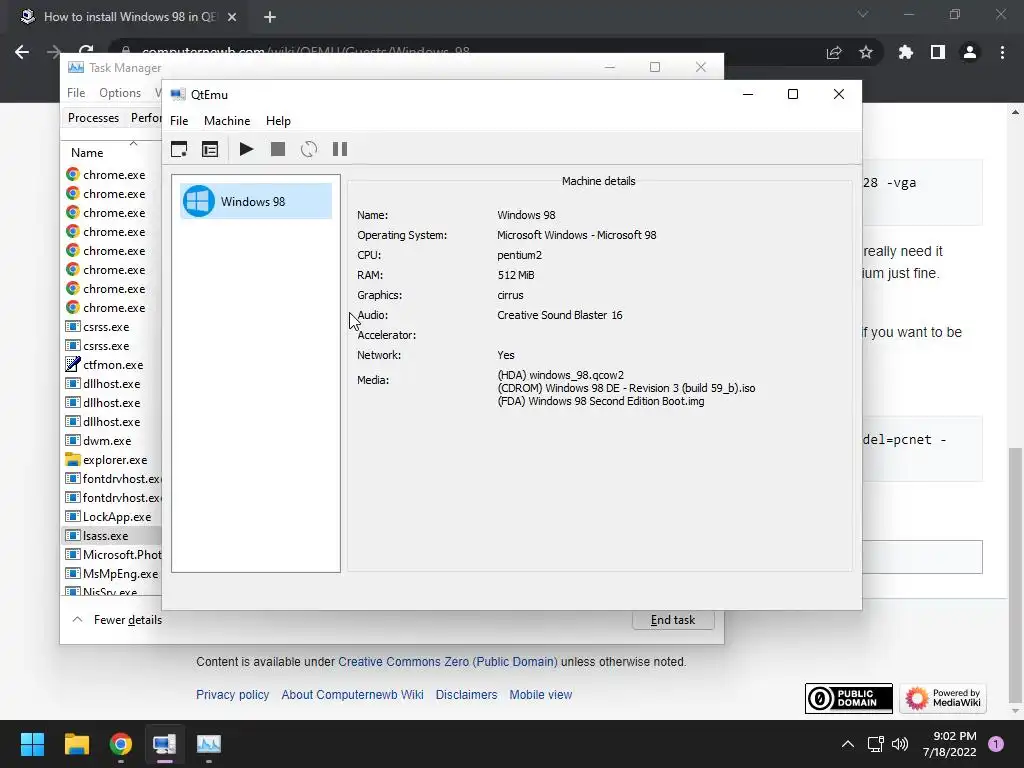The height and width of the screenshot is (768, 1024).
Task: Pause the machine using the pause icon
Action: pyautogui.click(x=340, y=149)
